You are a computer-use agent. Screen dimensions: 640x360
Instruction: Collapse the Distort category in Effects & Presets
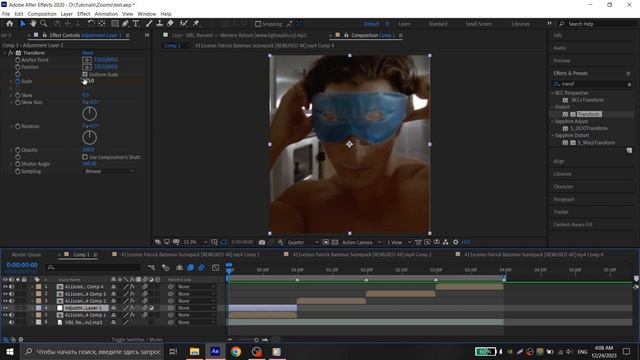pyautogui.click(x=553, y=107)
